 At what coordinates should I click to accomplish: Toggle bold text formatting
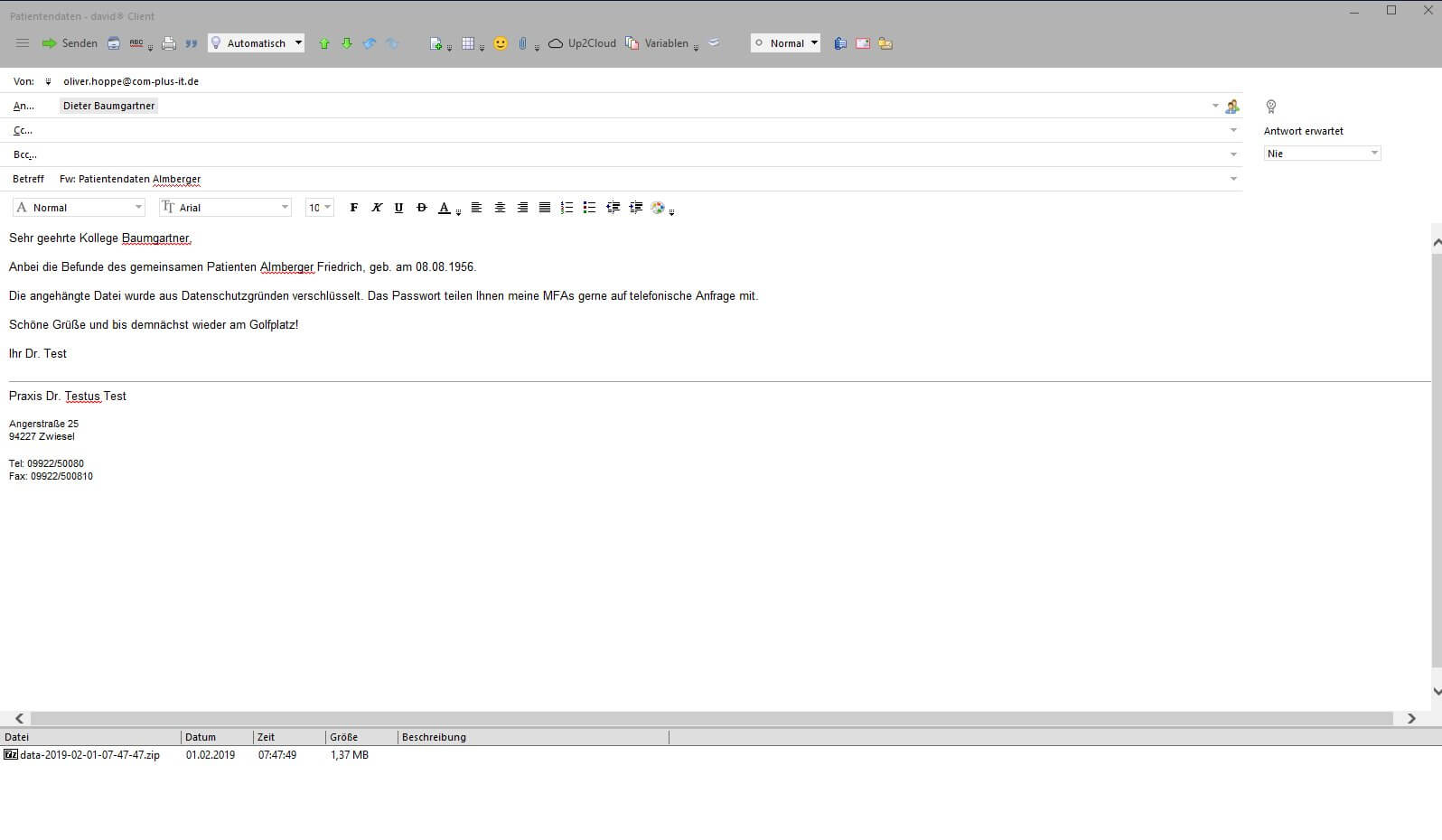353,208
